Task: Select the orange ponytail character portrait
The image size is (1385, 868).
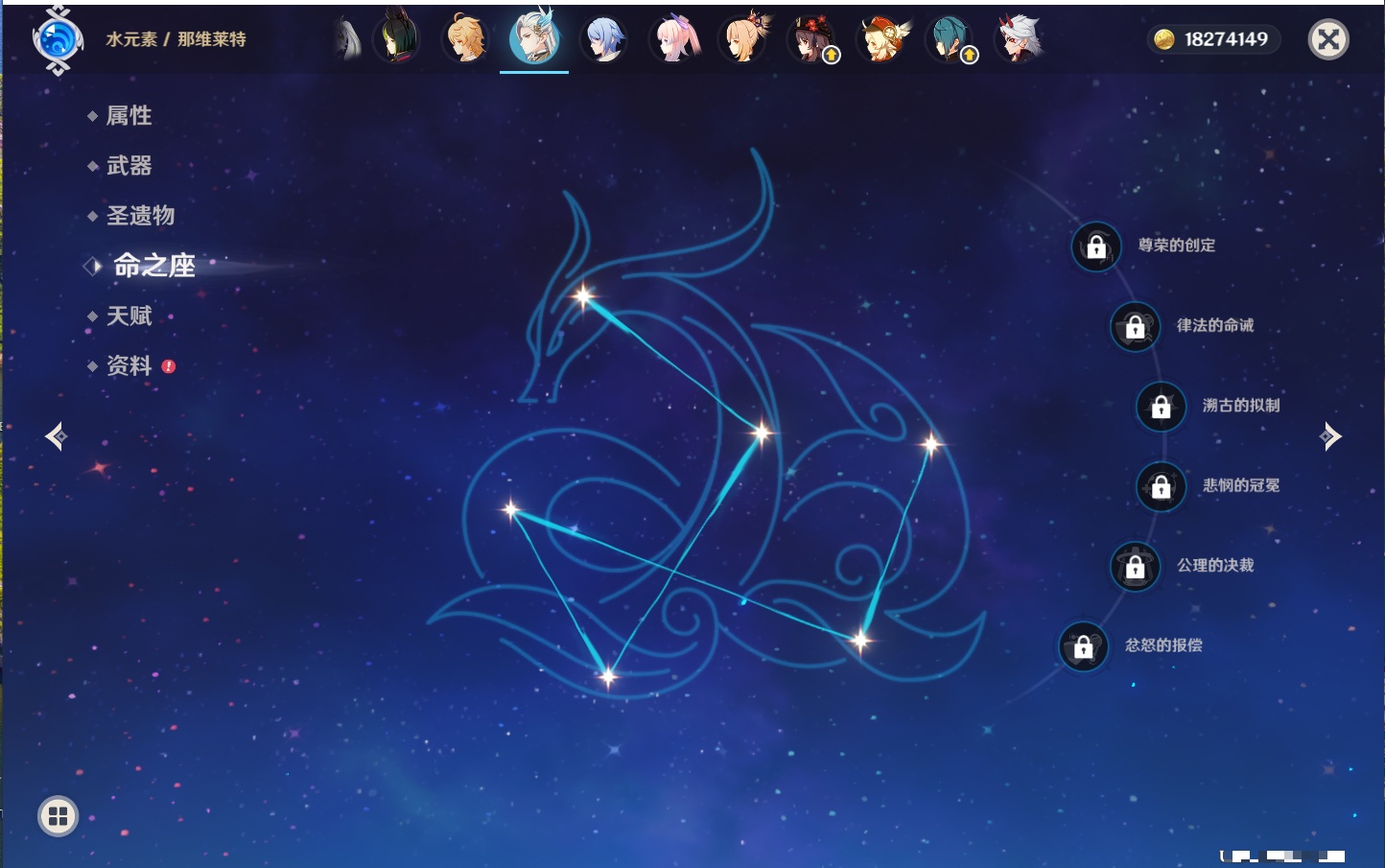Action: (x=744, y=38)
